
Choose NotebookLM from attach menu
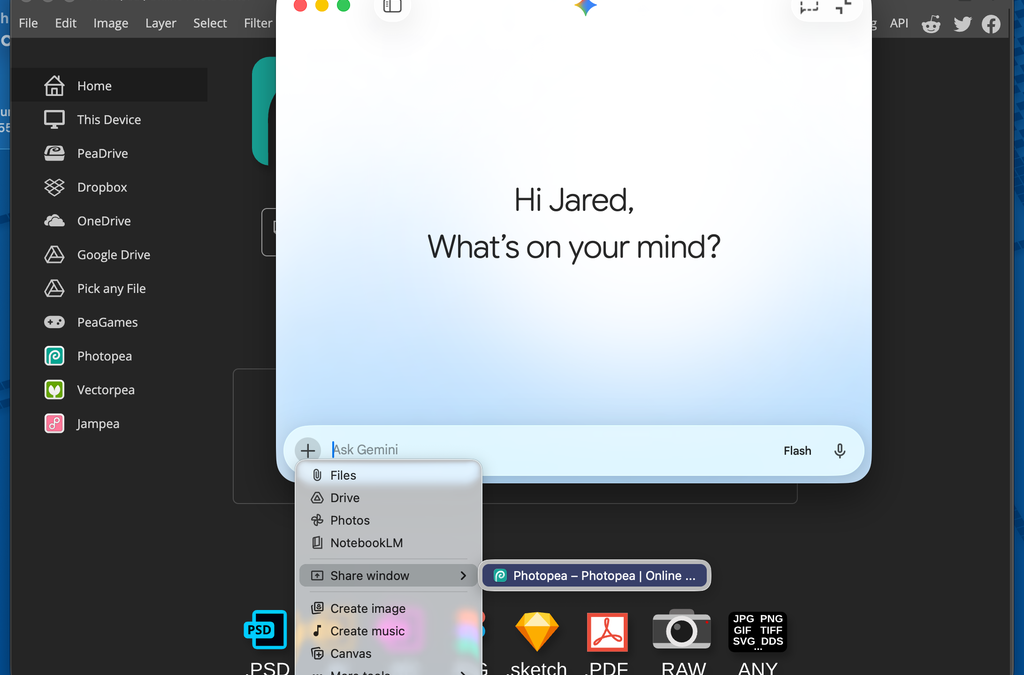pos(389,543)
